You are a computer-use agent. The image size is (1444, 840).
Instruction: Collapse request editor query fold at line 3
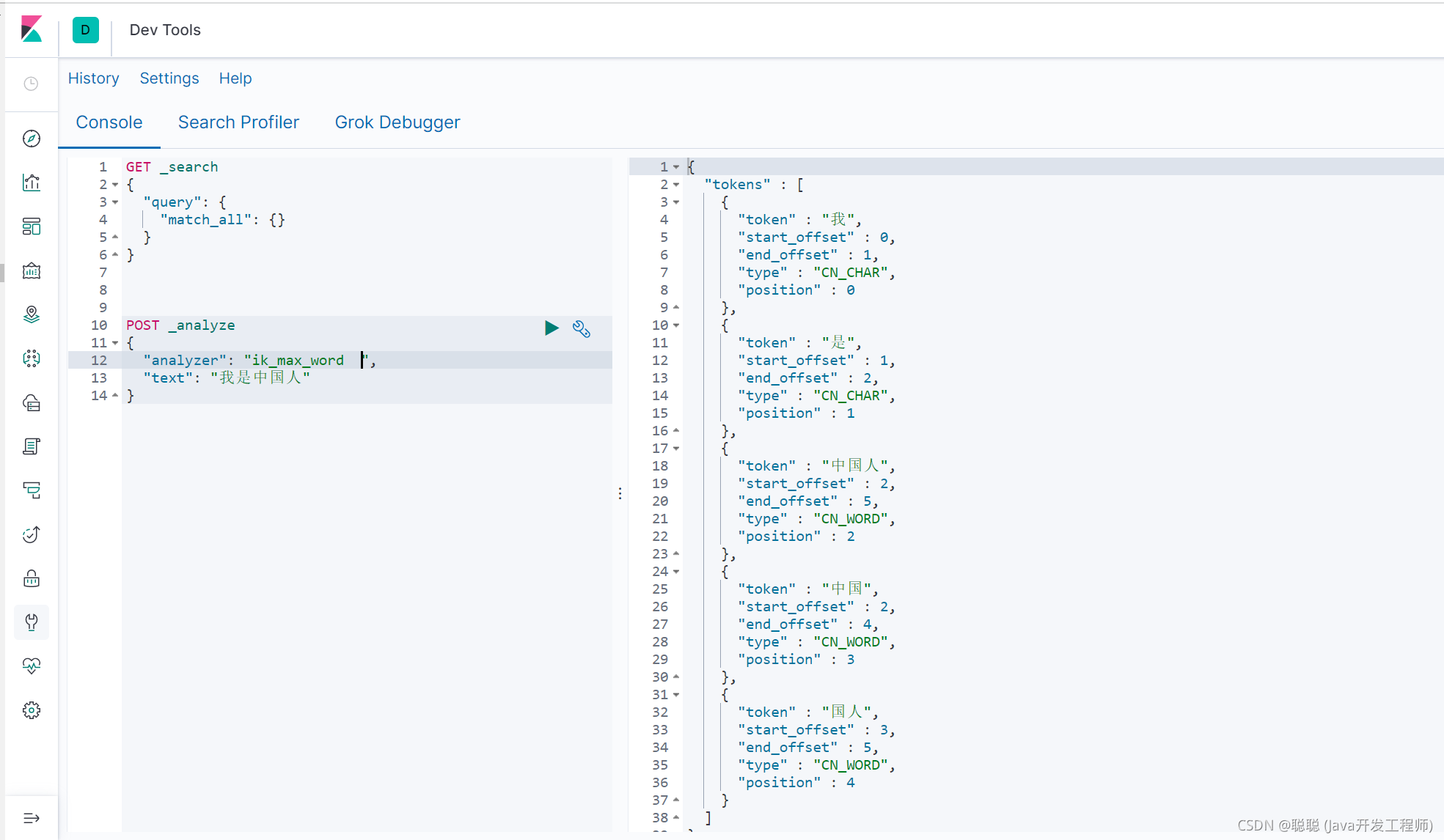[x=115, y=202]
